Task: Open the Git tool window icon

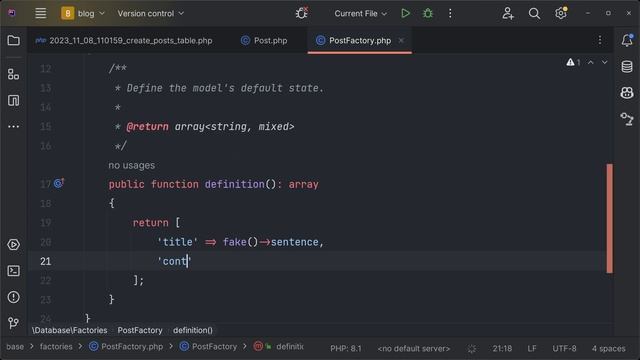Action: tap(13, 323)
